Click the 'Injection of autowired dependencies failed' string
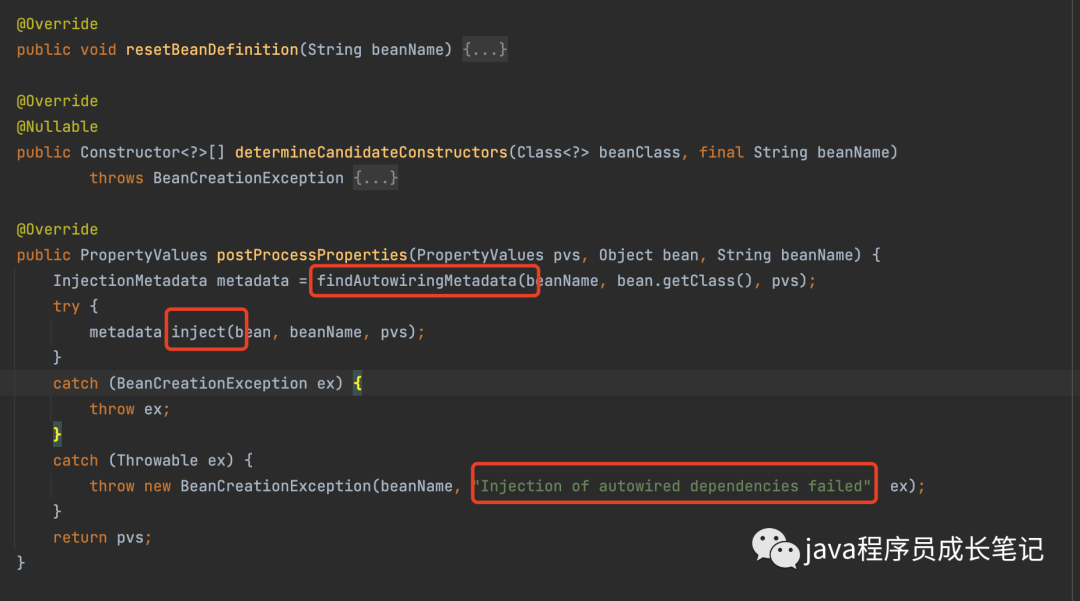This screenshot has height=601, width=1080. pyautogui.click(x=673, y=486)
